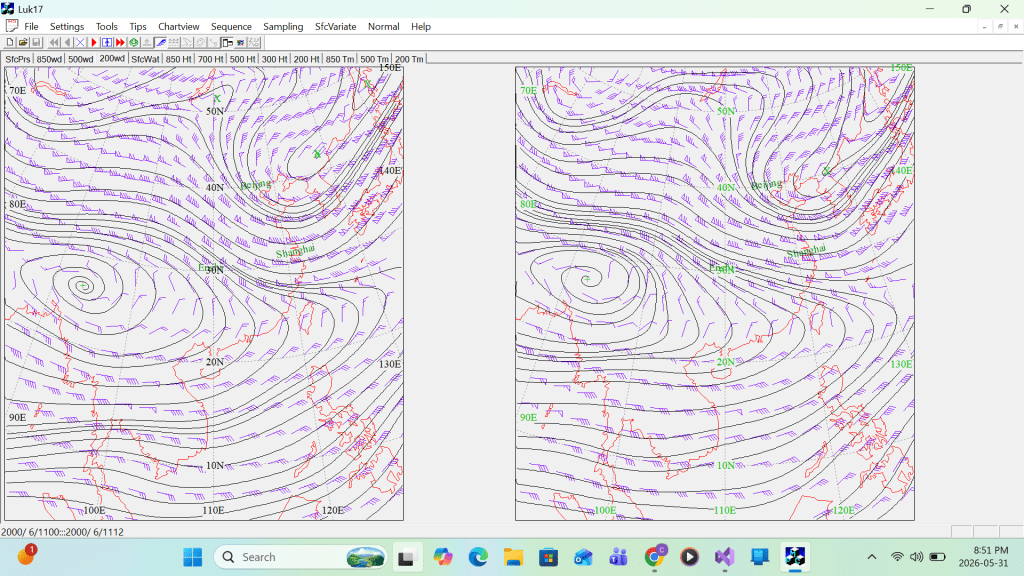The width and height of the screenshot is (1024, 576).
Task: Toggle the blue wind barb display icon
Action: click(160, 42)
